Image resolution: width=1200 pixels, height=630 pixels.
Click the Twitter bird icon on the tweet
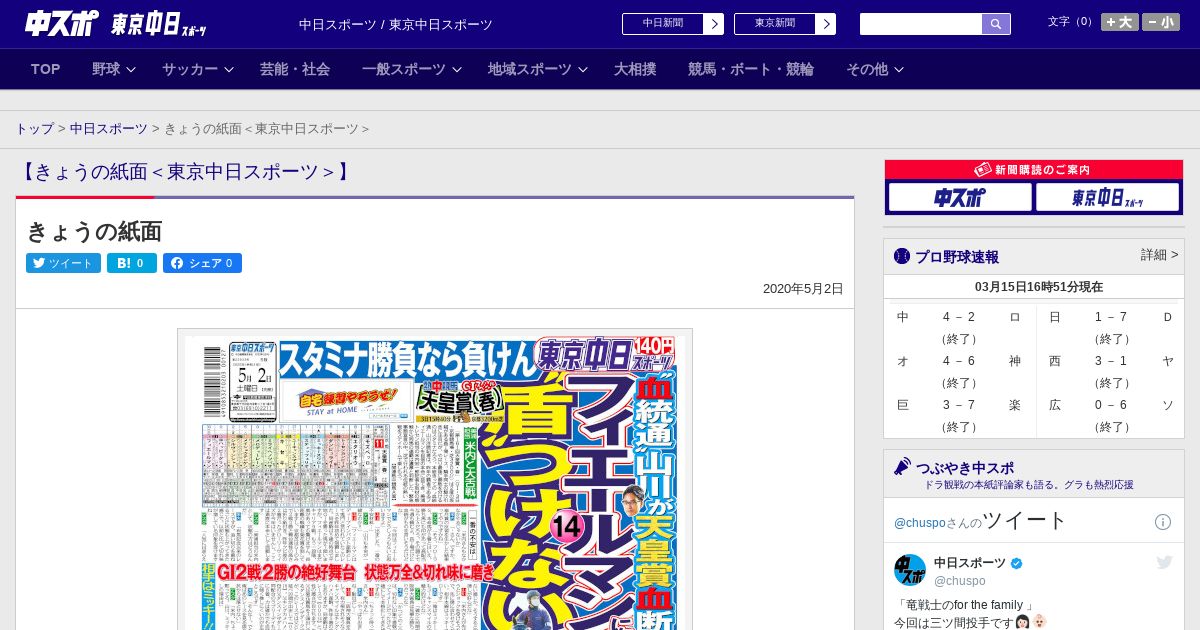click(x=1164, y=562)
